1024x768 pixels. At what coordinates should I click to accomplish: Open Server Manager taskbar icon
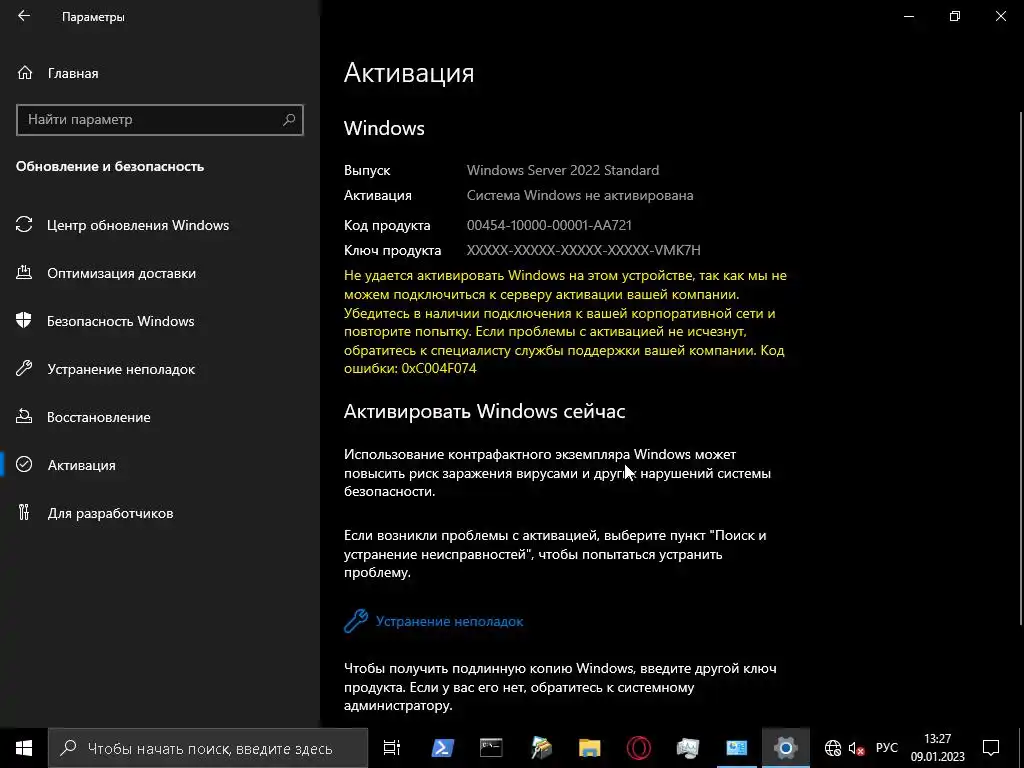click(688, 748)
